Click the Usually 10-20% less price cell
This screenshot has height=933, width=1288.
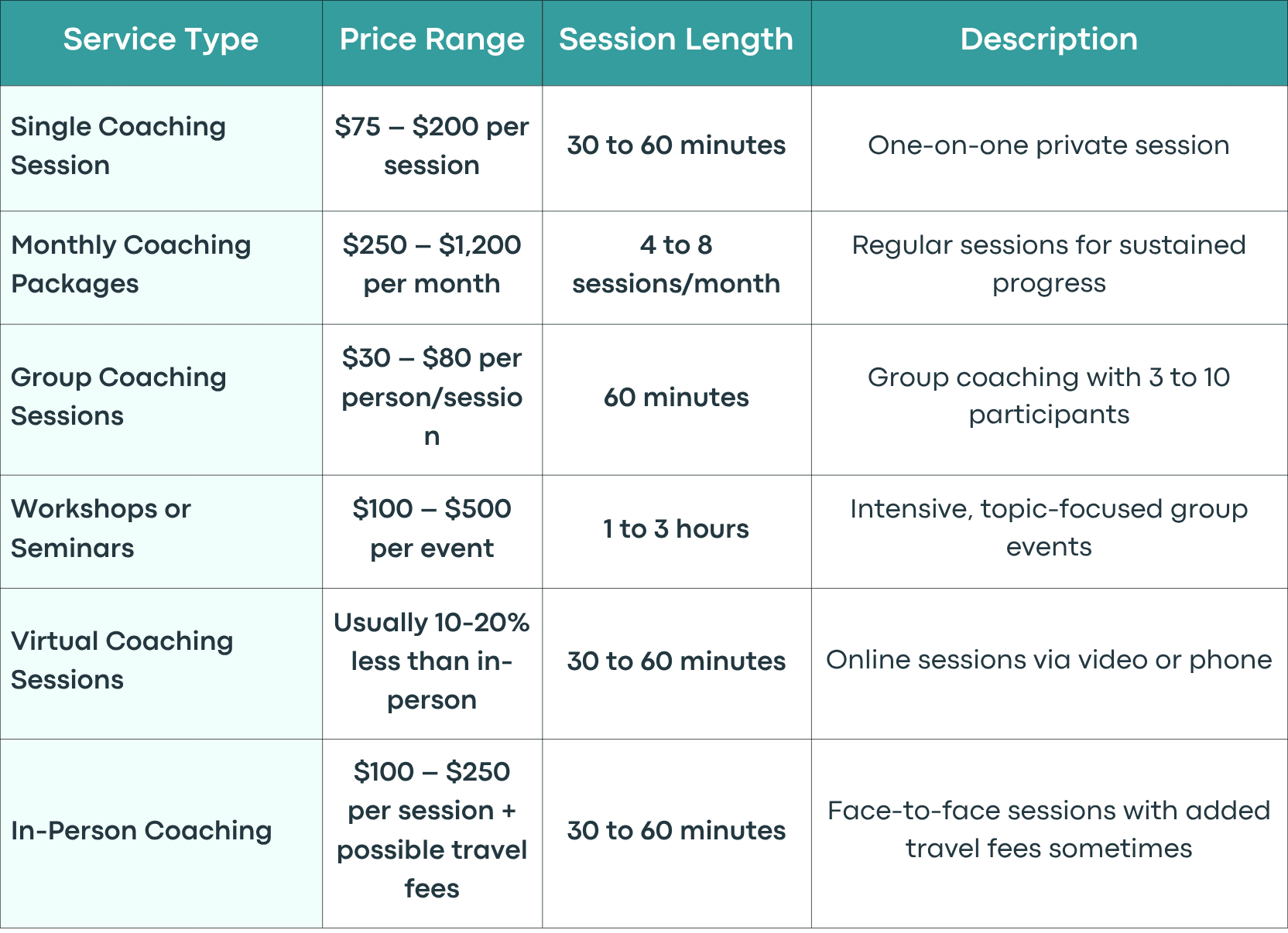tap(432, 664)
